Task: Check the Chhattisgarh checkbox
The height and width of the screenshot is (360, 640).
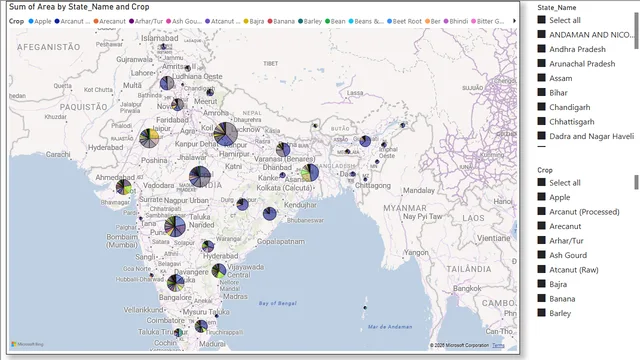Action: pos(542,121)
